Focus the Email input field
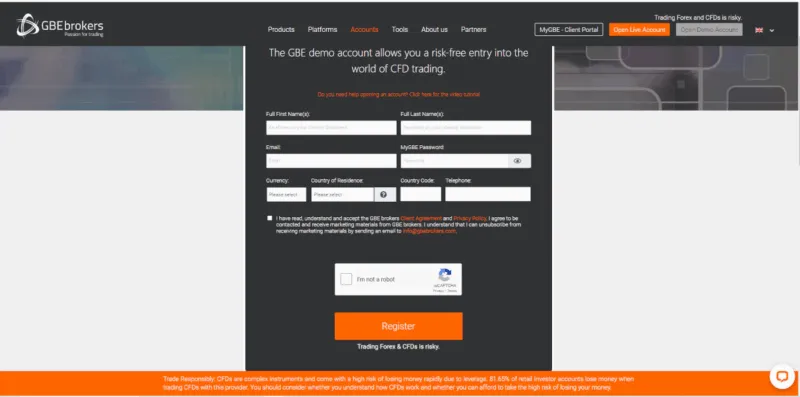 click(331, 161)
